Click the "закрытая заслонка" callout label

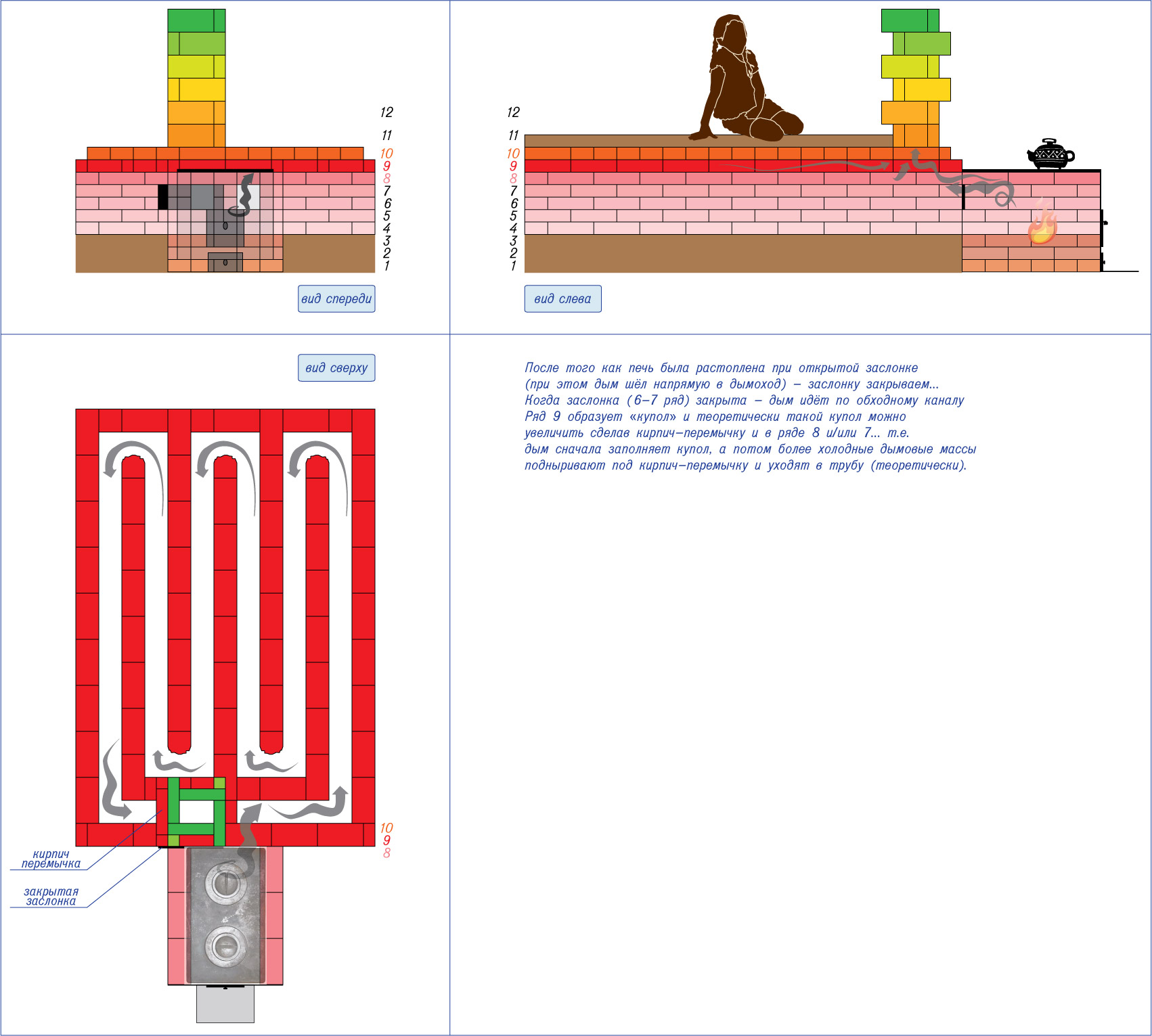point(51,897)
